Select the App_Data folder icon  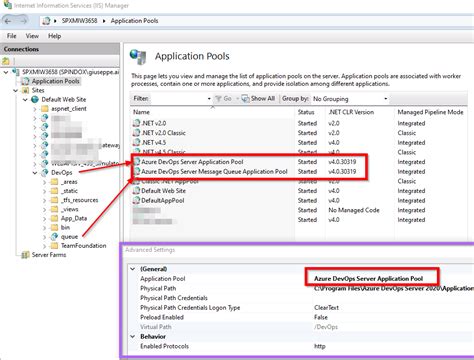coord(54,219)
